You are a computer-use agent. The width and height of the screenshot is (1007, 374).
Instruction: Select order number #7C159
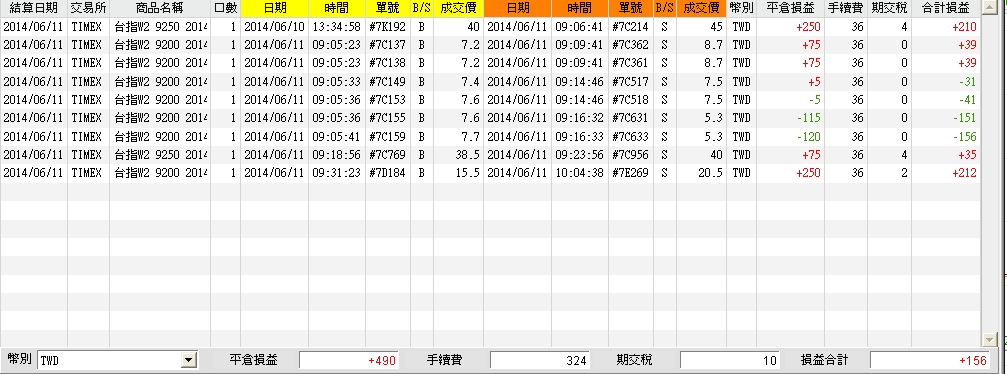(387, 136)
